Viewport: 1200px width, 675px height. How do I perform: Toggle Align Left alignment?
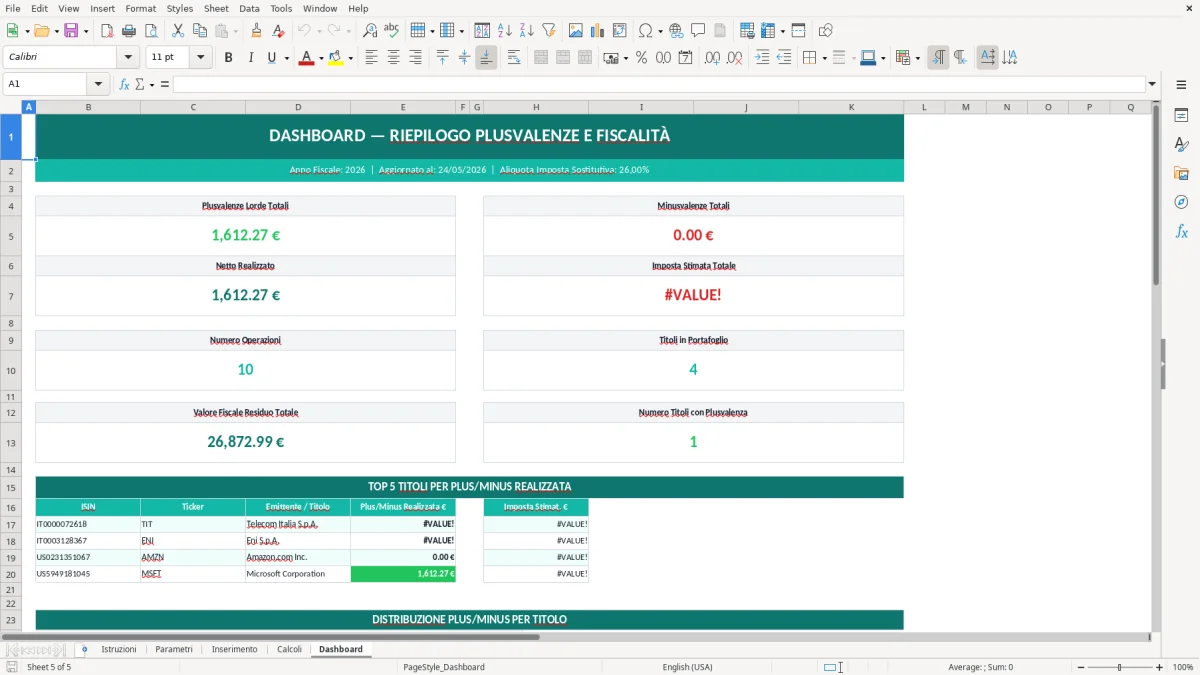372,58
